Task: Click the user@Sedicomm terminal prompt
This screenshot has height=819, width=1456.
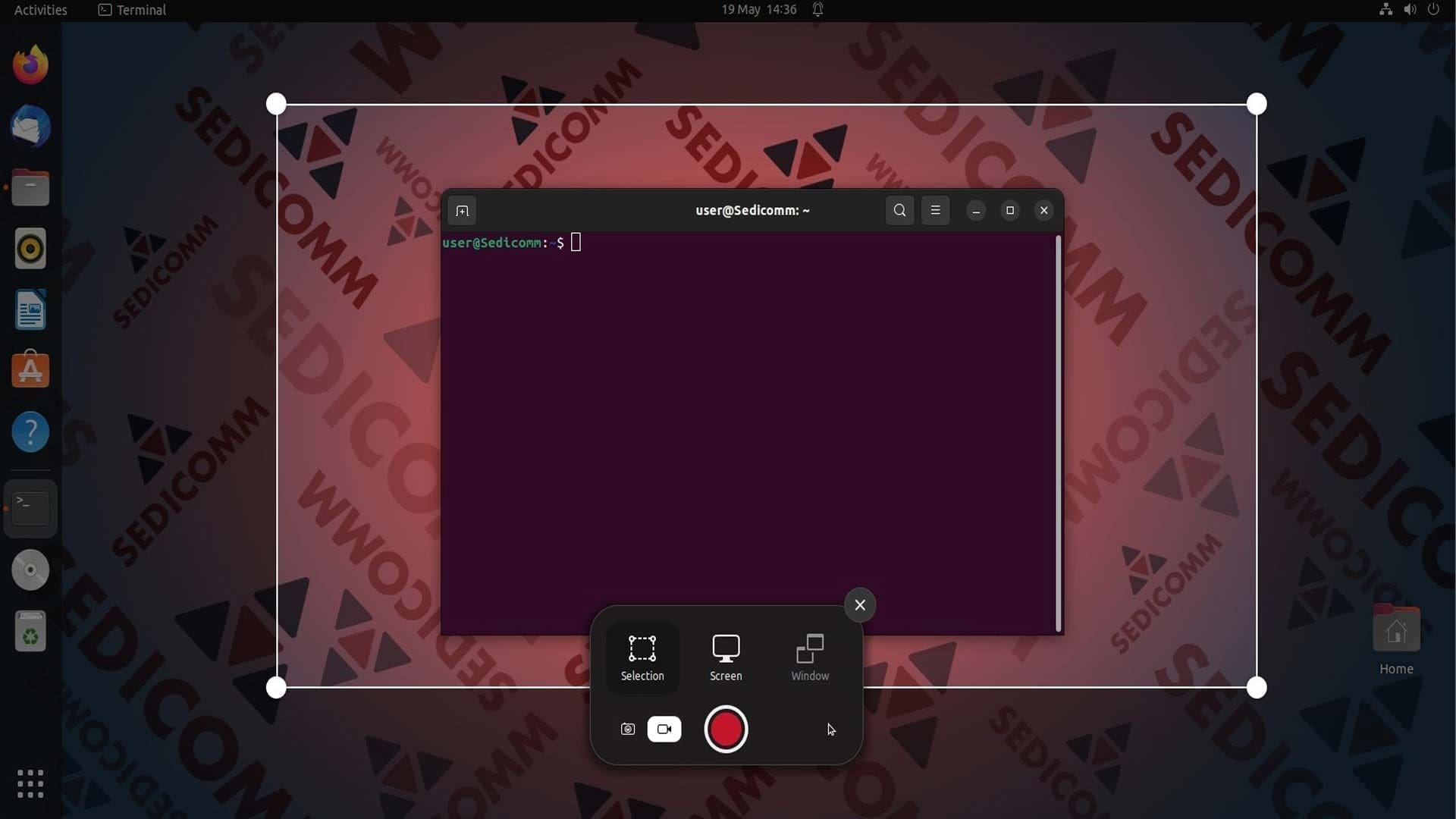Action: (x=504, y=243)
